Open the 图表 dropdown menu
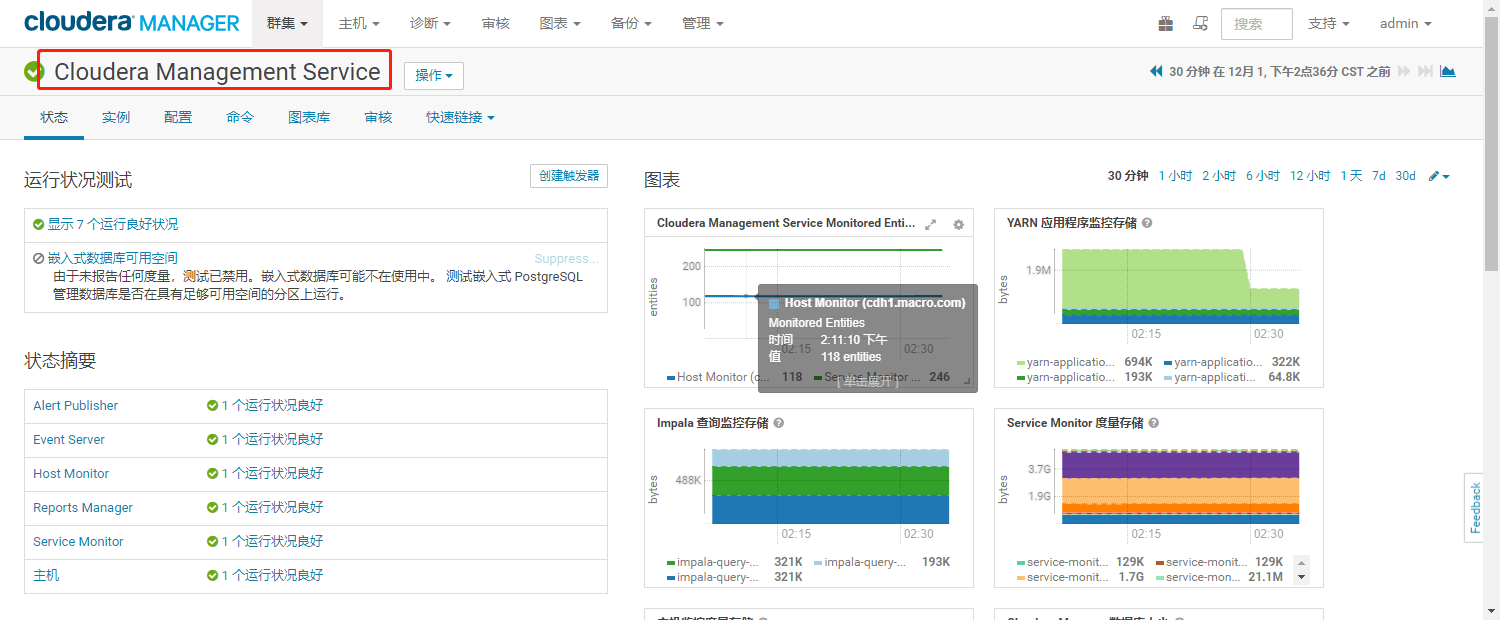This screenshot has width=1500, height=620. tap(560, 23)
